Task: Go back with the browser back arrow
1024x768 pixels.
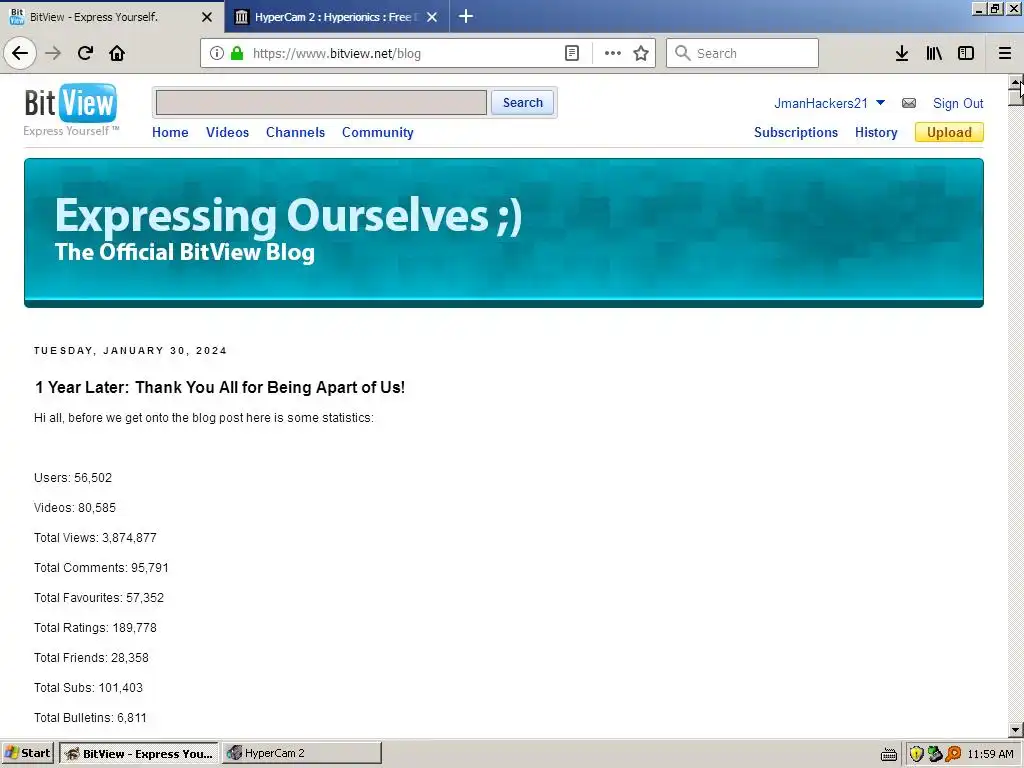Action: point(20,53)
